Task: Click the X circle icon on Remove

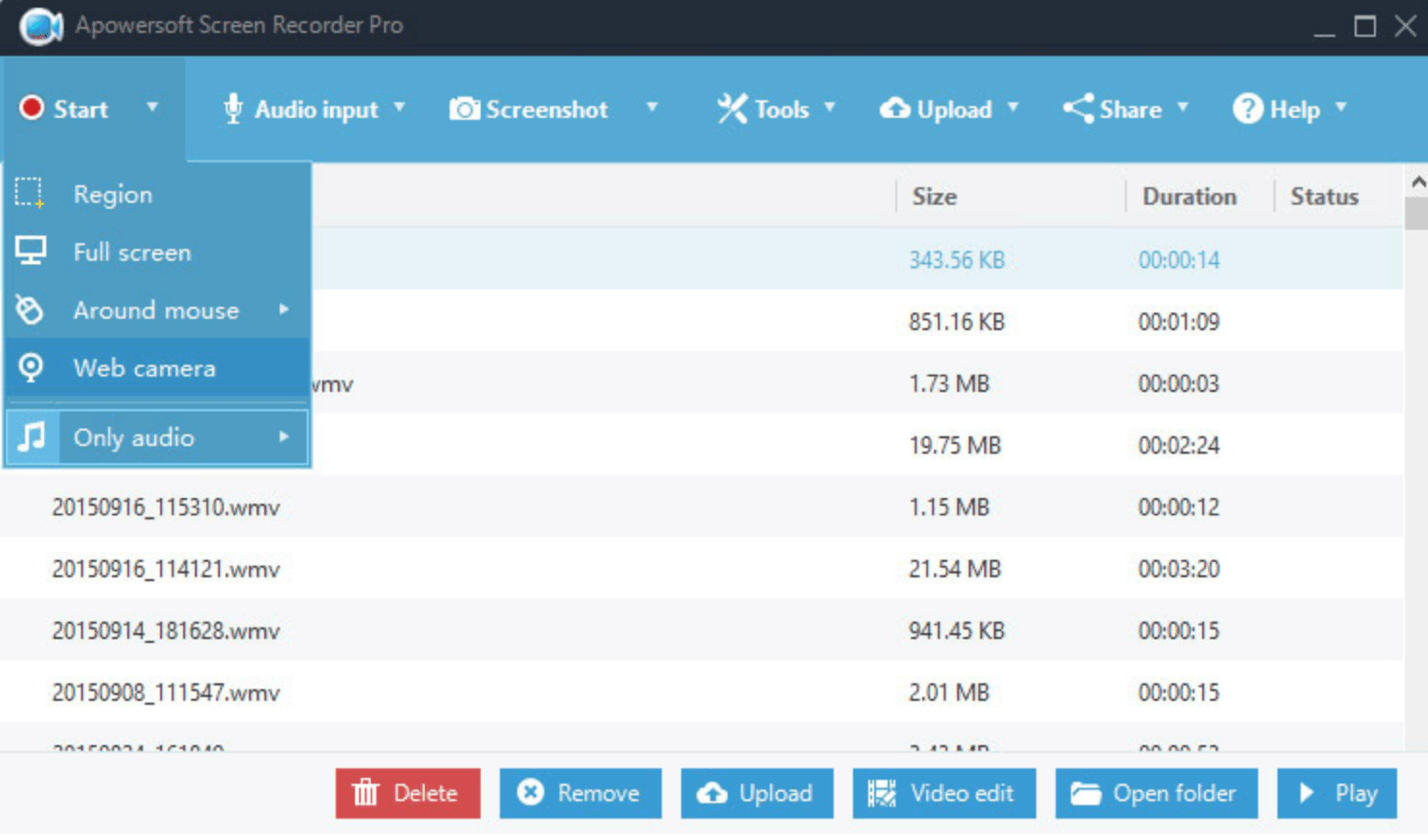Action: 530,793
